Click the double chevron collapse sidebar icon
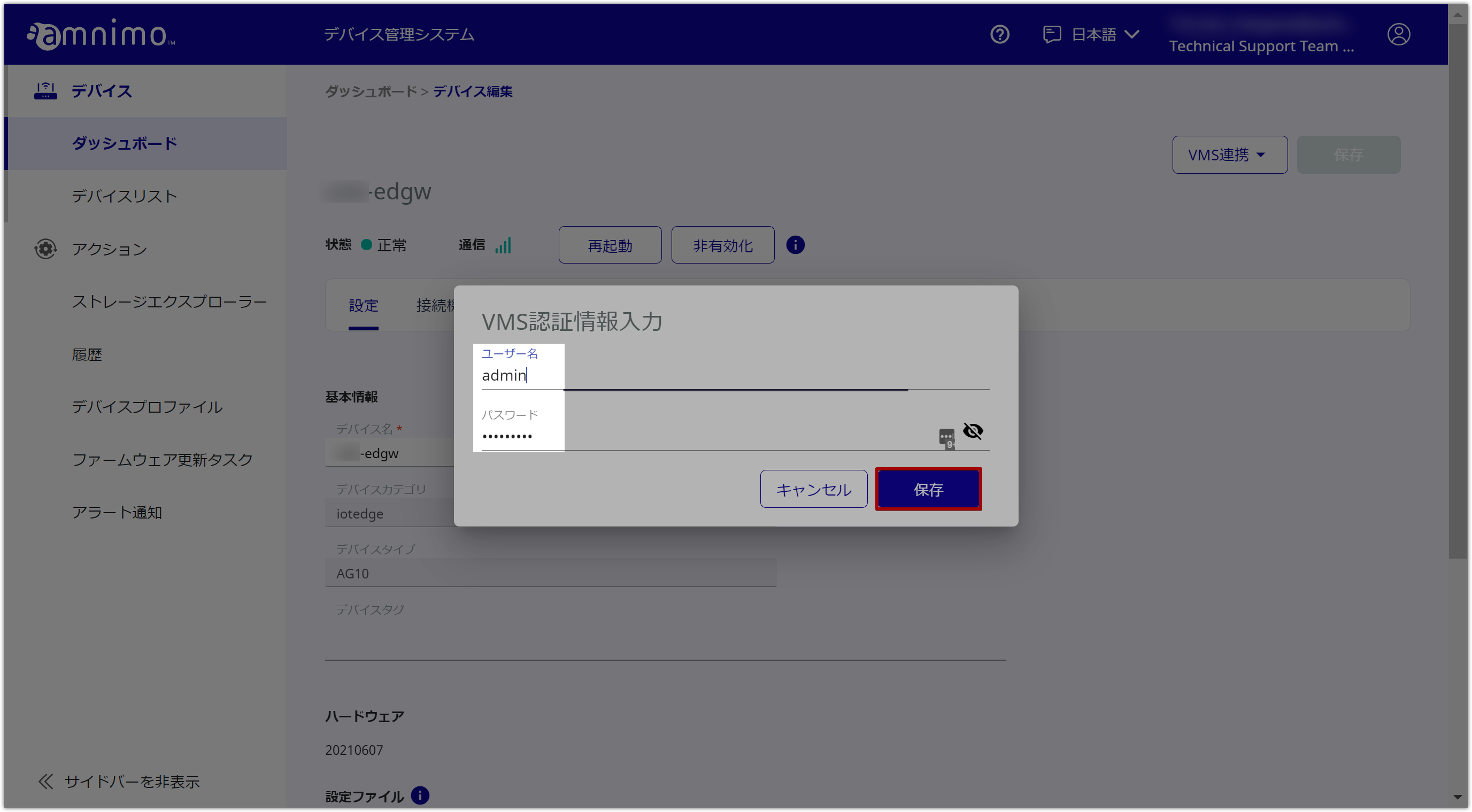This screenshot has width=1472, height=812. click(x=45, y=781)
